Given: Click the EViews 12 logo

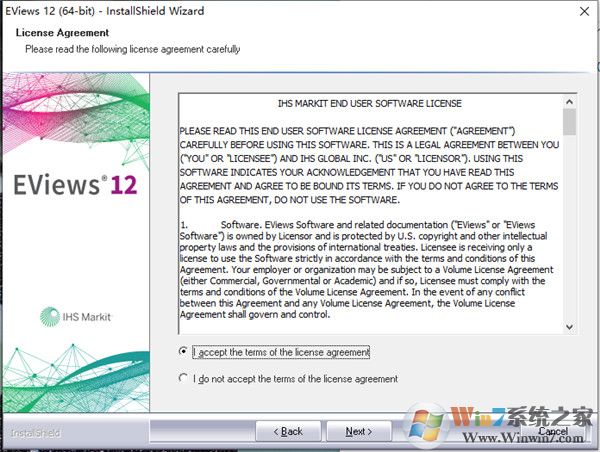Looking at the screenshot, I should pyautogui.click(x=75, y=185).
